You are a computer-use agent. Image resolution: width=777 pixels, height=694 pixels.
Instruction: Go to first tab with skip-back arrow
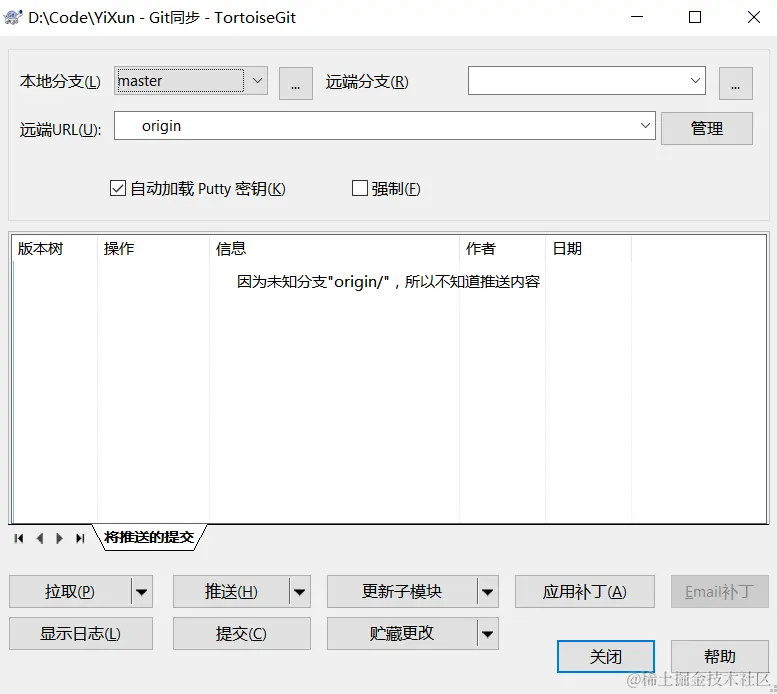coord(19,538)
